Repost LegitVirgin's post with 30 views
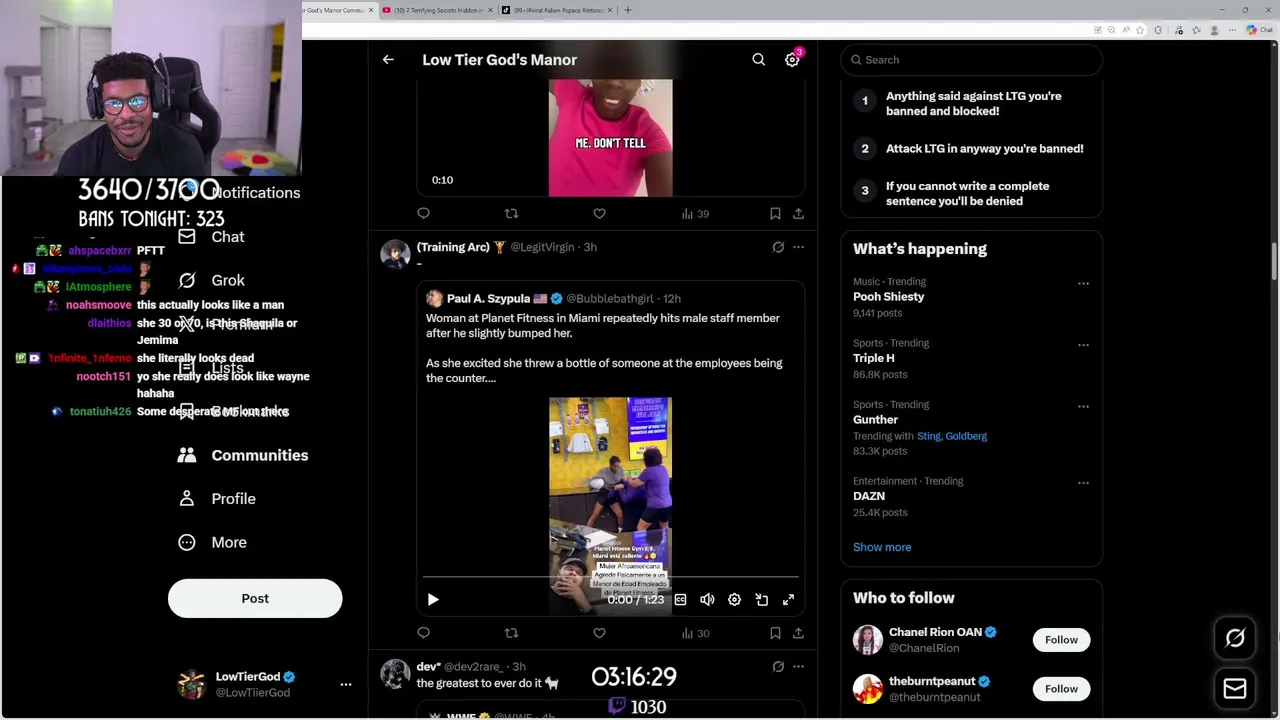1280x720 pixels. [x=511, y=633]
